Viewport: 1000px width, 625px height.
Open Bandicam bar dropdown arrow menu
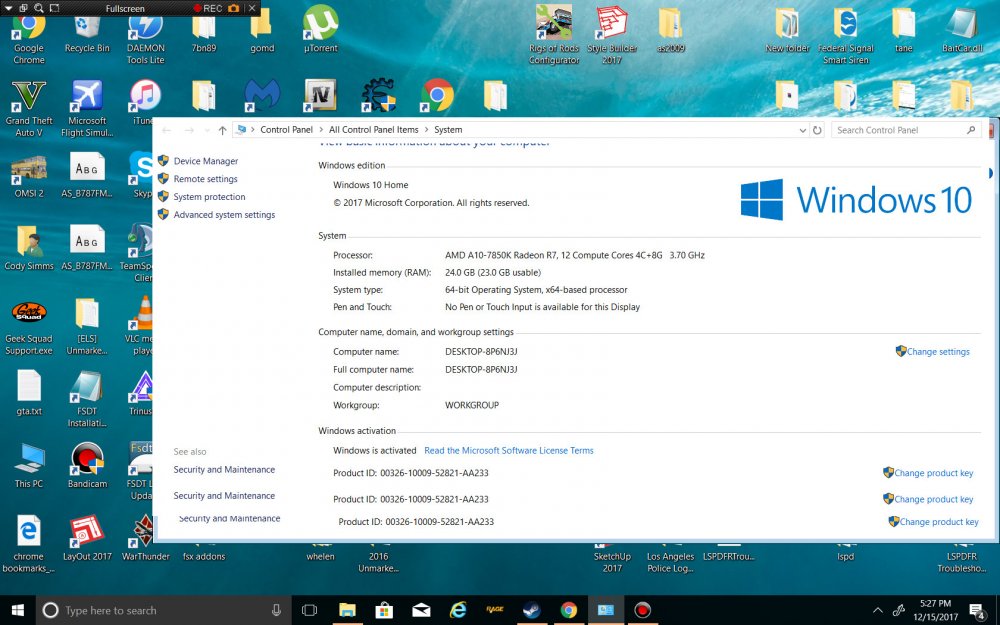(8, 8)
